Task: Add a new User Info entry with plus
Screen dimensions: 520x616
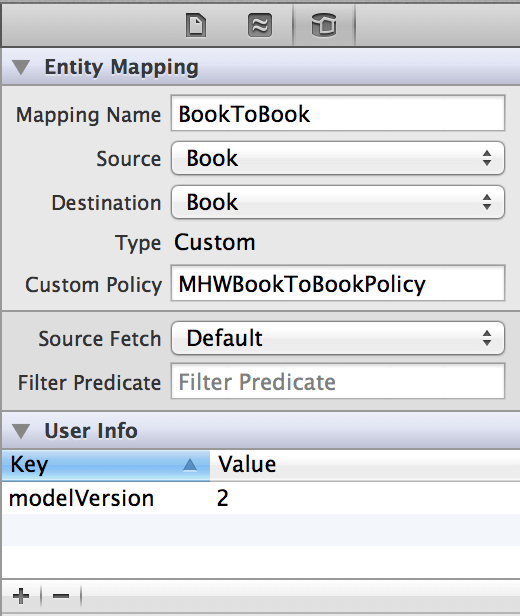Action: [21, 596]
